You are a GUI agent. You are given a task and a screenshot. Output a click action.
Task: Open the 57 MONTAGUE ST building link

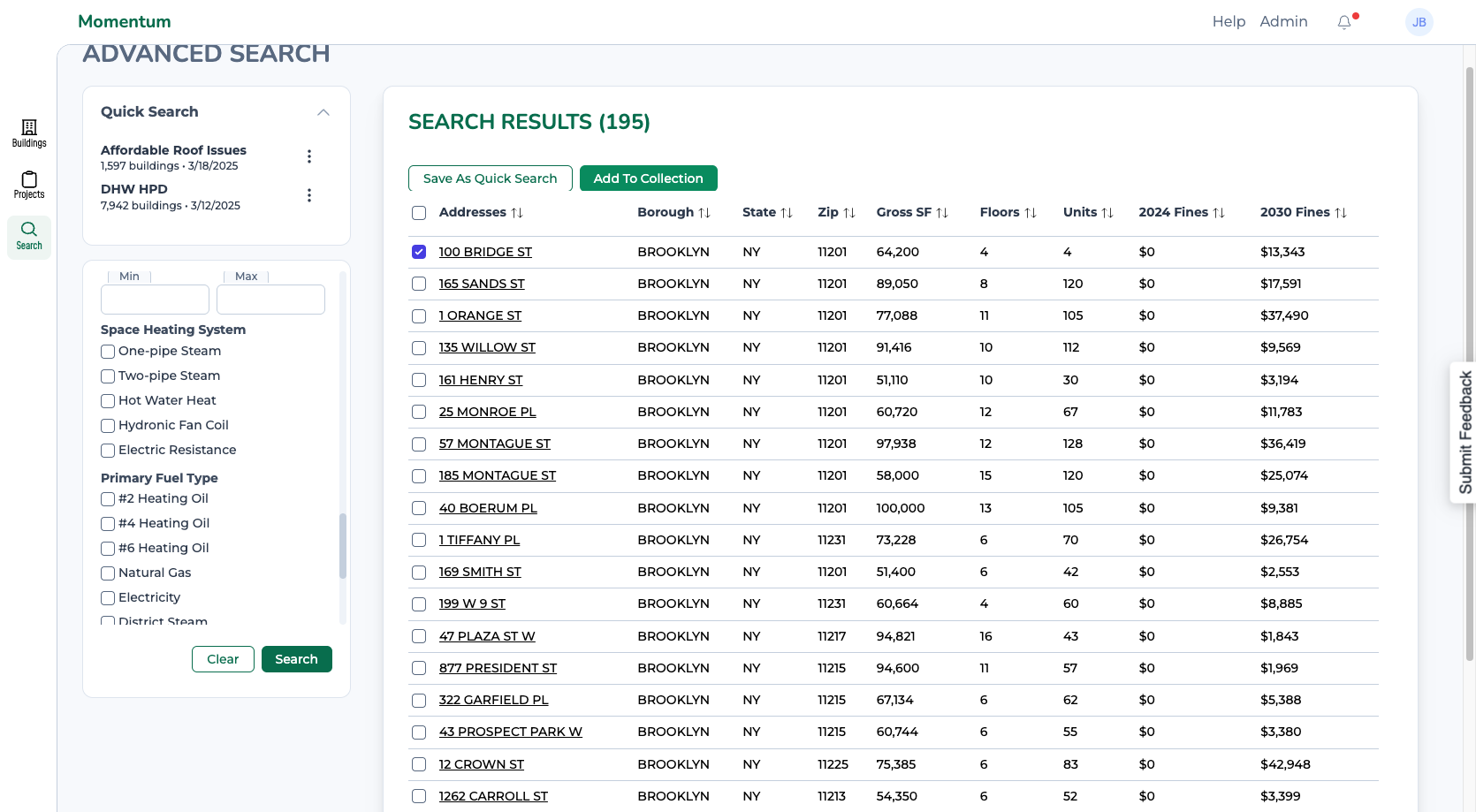coord(495,444)
